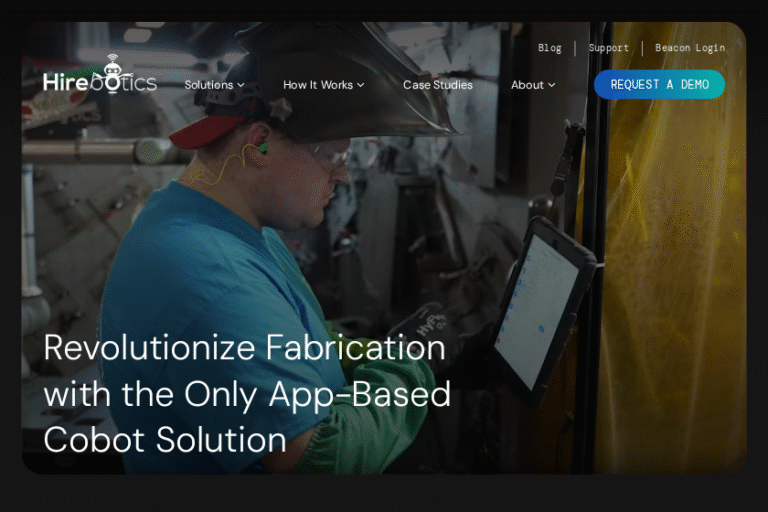
Task: Open the About nav menu
Action: coord(527,85)
